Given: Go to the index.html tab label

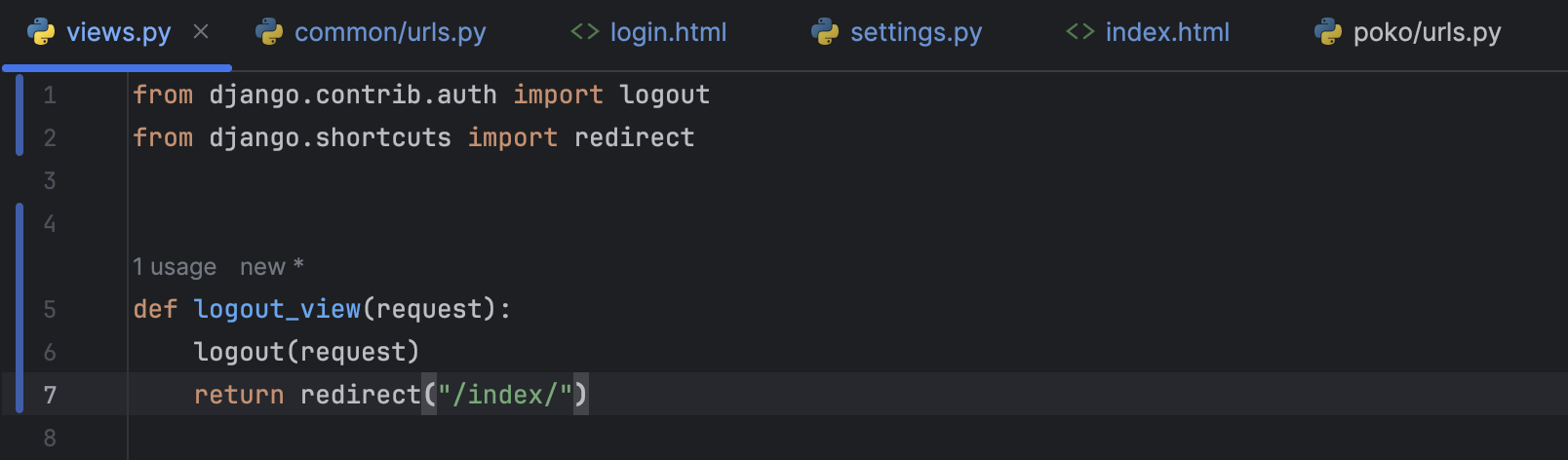Looking at the screenshot, I should coord(1167,32).
